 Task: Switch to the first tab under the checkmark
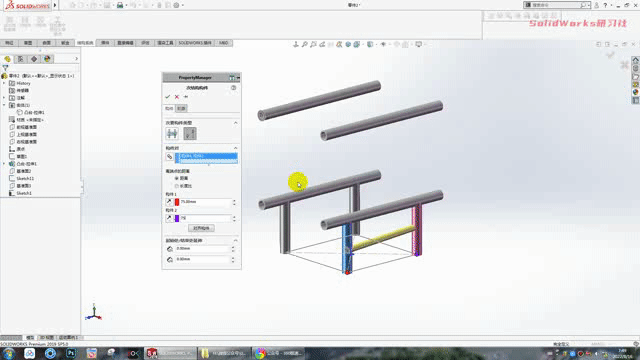pyautogui.click(x=169, y=109)
